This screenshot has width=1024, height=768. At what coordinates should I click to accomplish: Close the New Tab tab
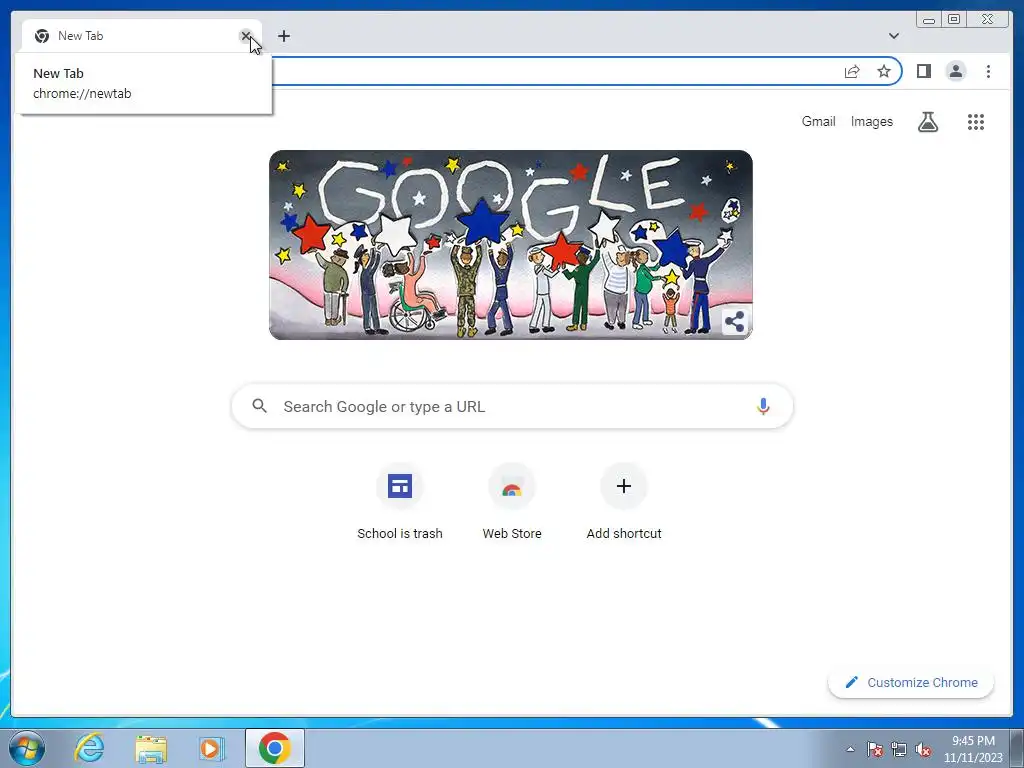click(x=246, y=36)
